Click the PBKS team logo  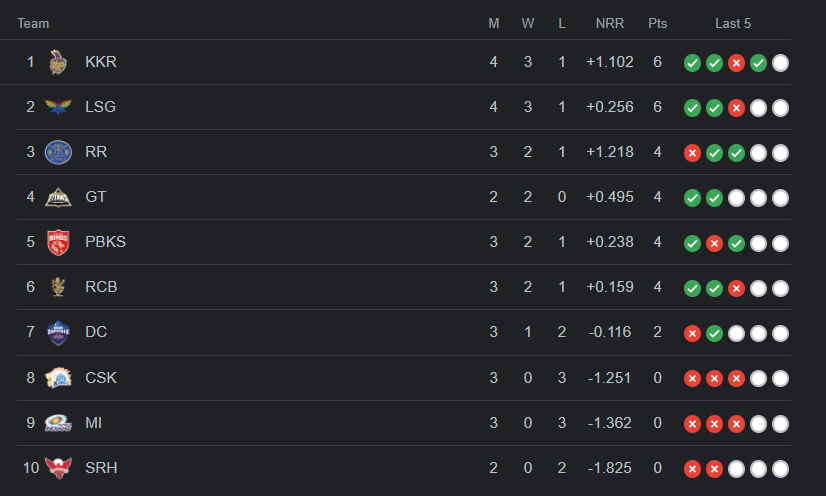pos(58,242)
